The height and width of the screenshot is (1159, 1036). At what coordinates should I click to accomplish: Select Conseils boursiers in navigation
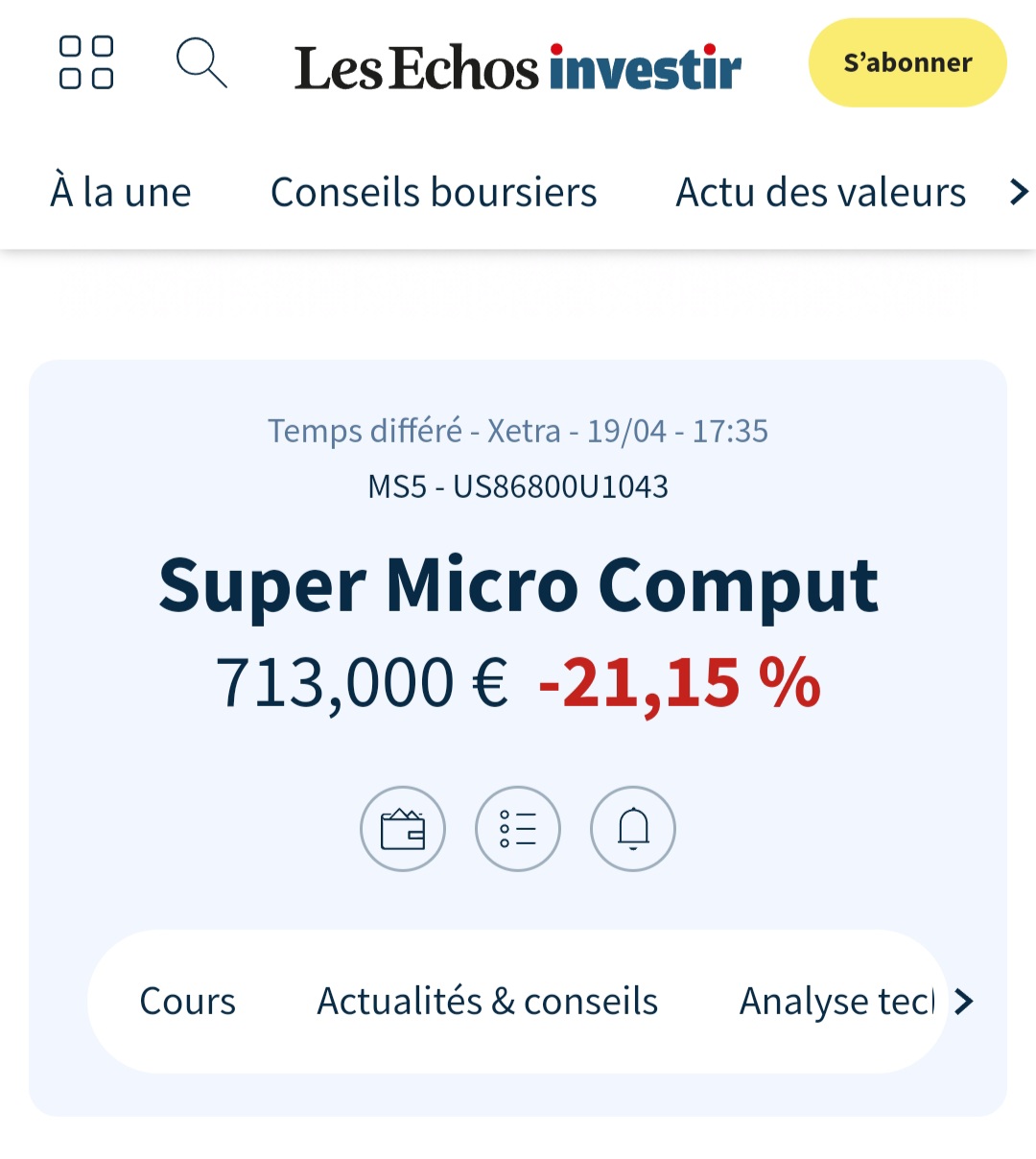pos(434,192)
